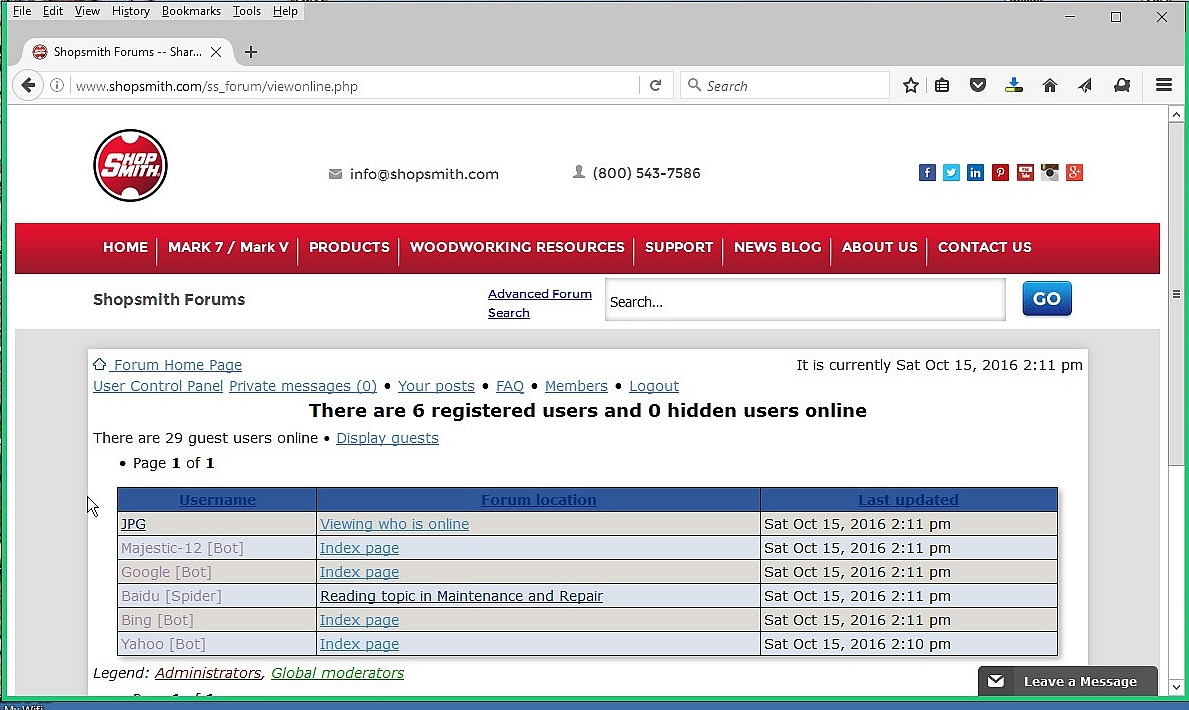The image size is (1189, 710).
Task: Open site information icon in the address bar
Action: pyautogui.click(x=57, y=86)
